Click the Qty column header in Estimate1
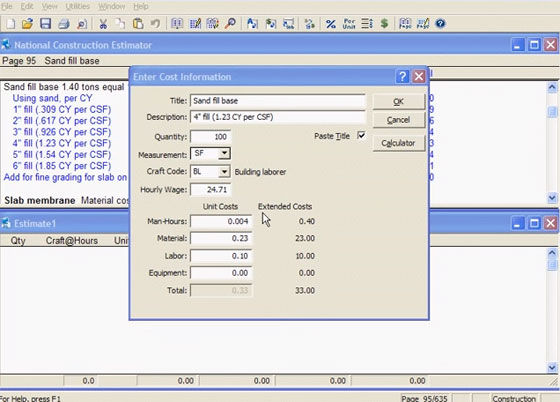Screen dimensions: 560x402 (18, 241)
